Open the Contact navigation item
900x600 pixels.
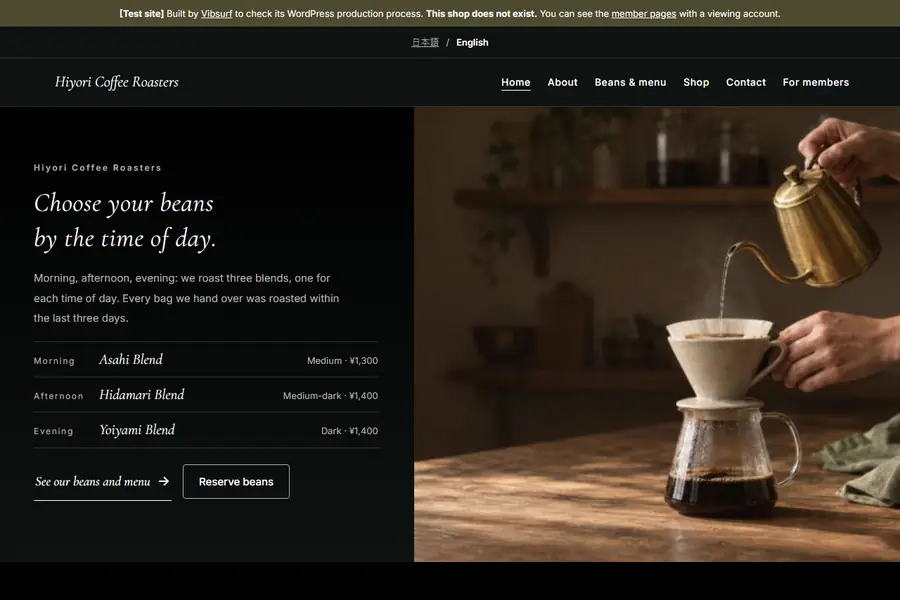point(746,82)
